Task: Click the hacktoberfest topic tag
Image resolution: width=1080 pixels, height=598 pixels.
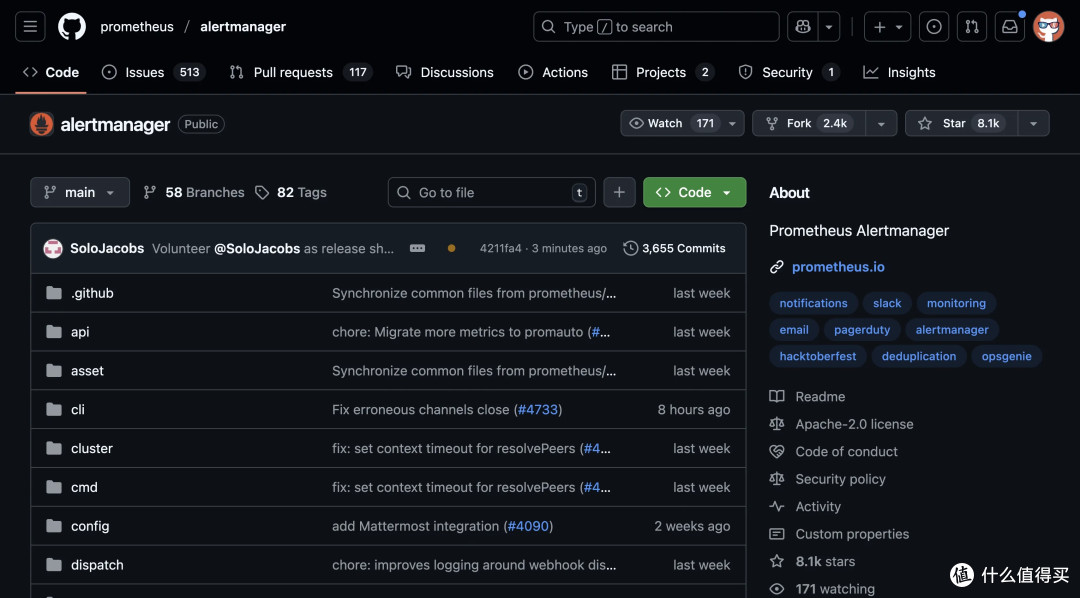Action: pyautogui.click(x=818, y=356)
